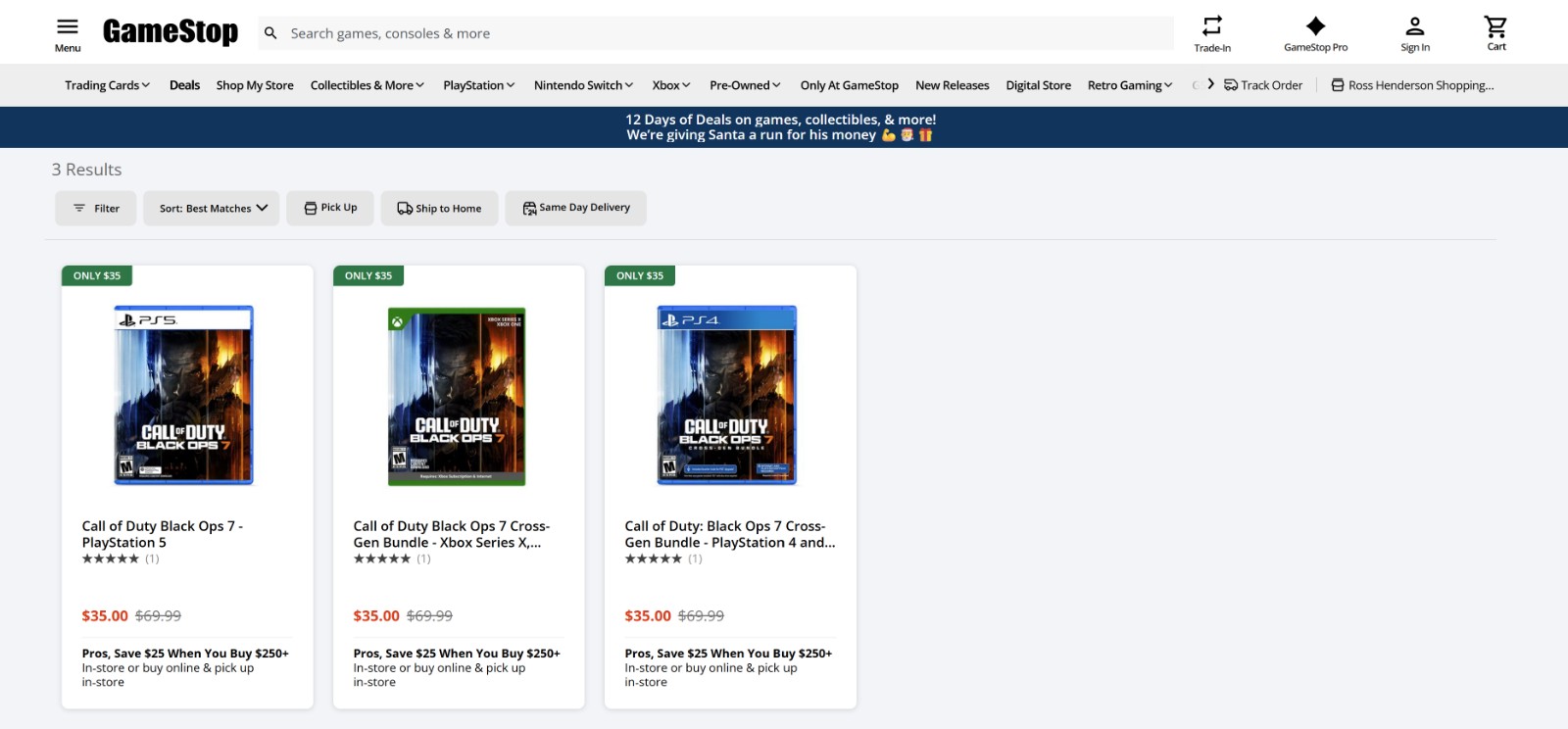Screen dimensions: 1568x729
Task: Toggle the Ship to Home filter
Action: coord(439,208)
